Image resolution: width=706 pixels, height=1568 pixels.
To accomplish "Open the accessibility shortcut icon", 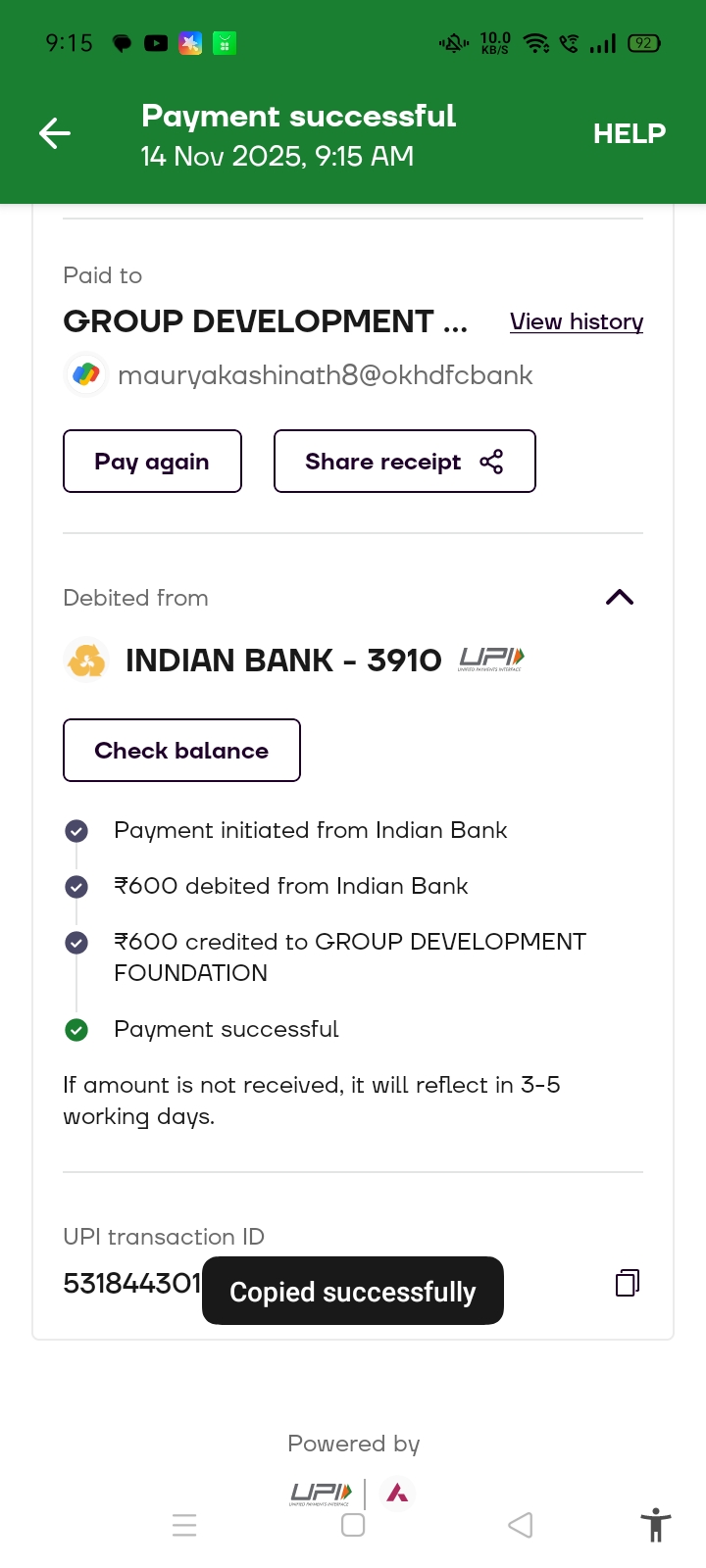I will coord(655,1526).
